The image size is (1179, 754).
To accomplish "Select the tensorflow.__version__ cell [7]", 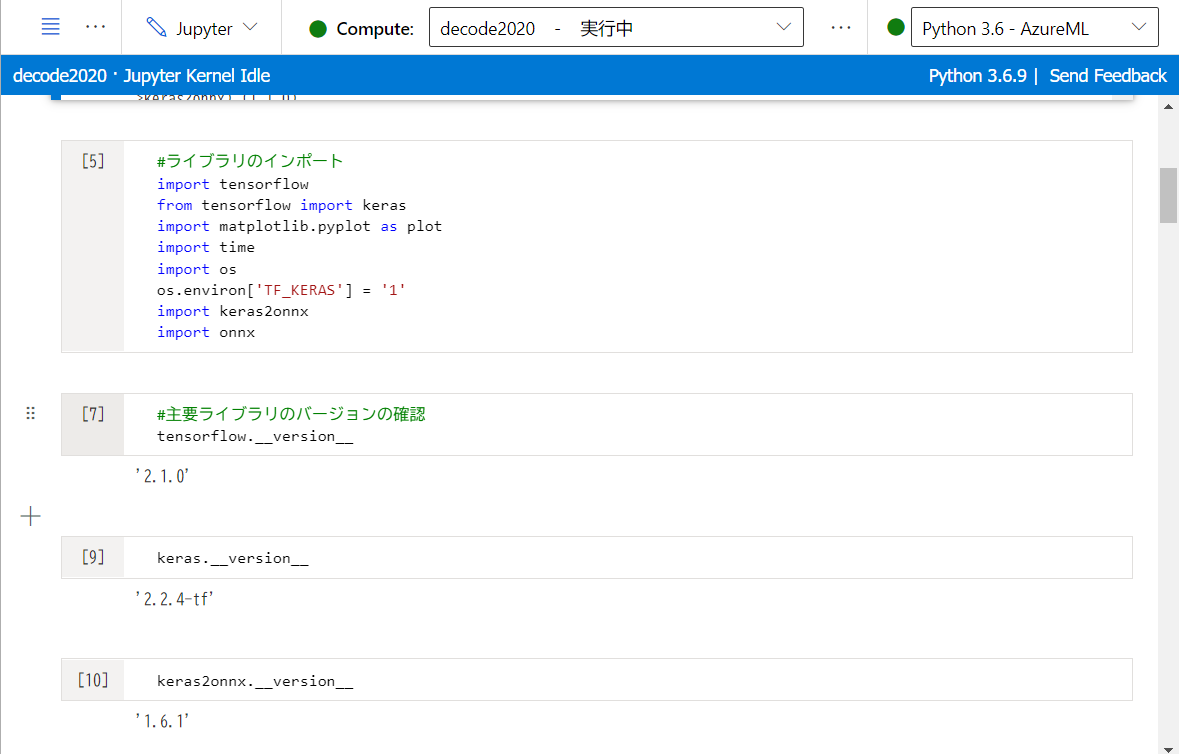I will tap(596, 424).
